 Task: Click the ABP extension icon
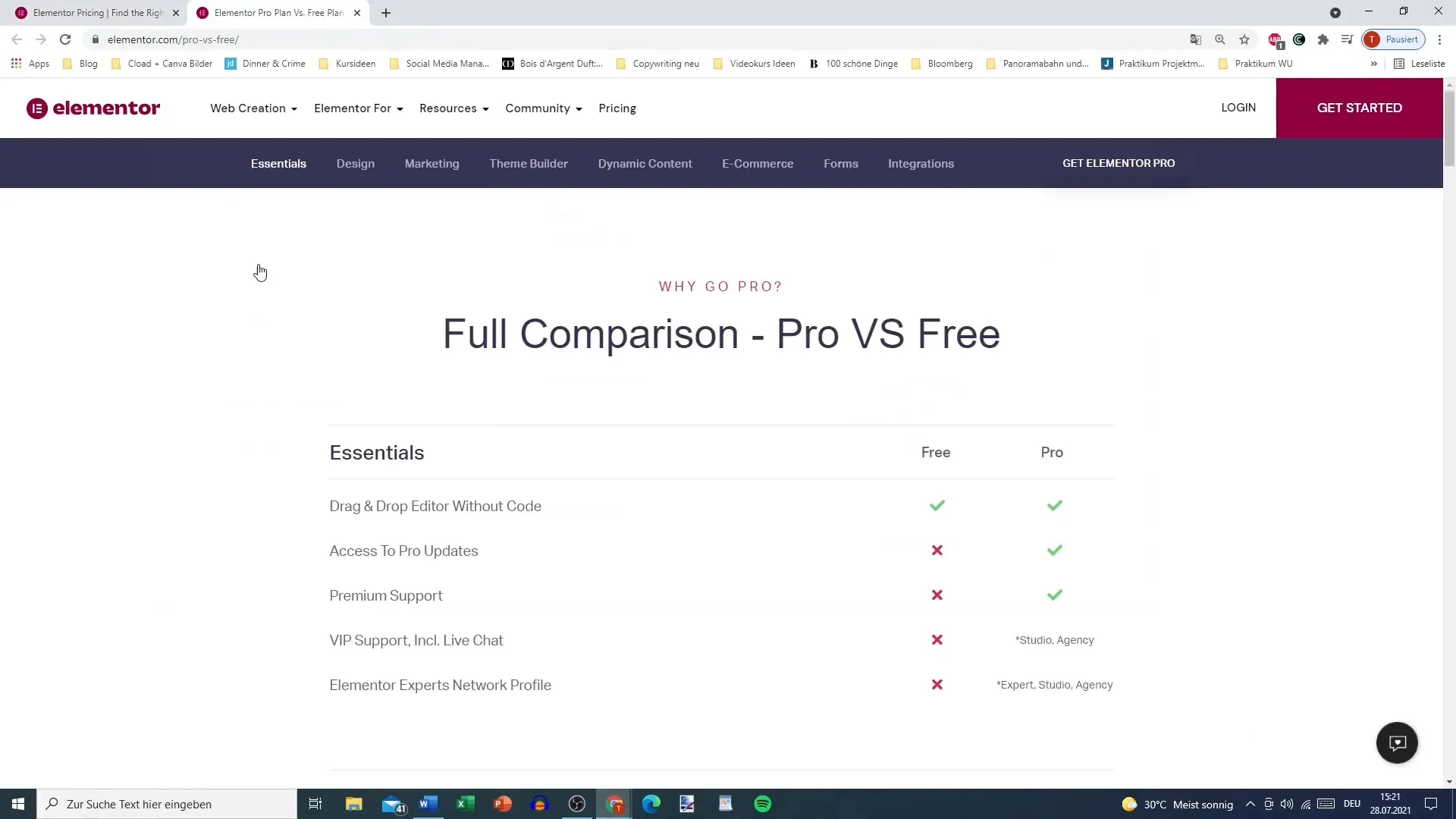(1276, 39)
